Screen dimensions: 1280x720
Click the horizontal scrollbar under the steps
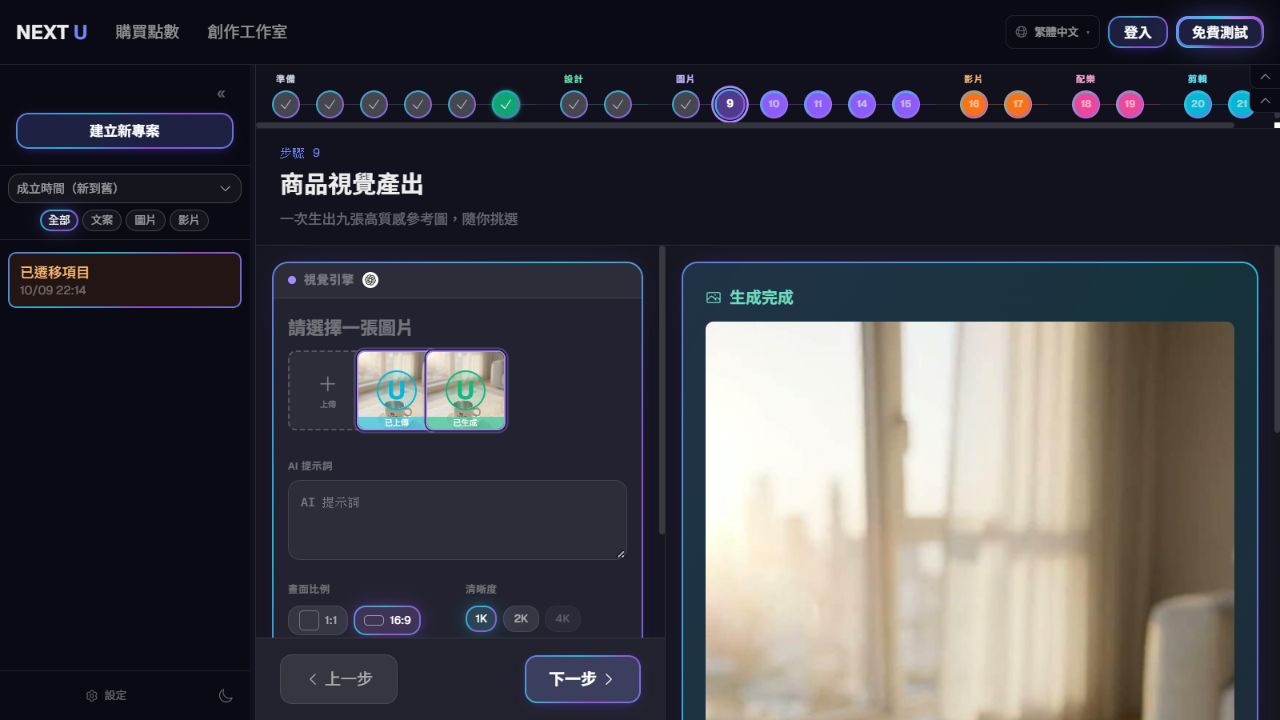(x=745, y=126)
